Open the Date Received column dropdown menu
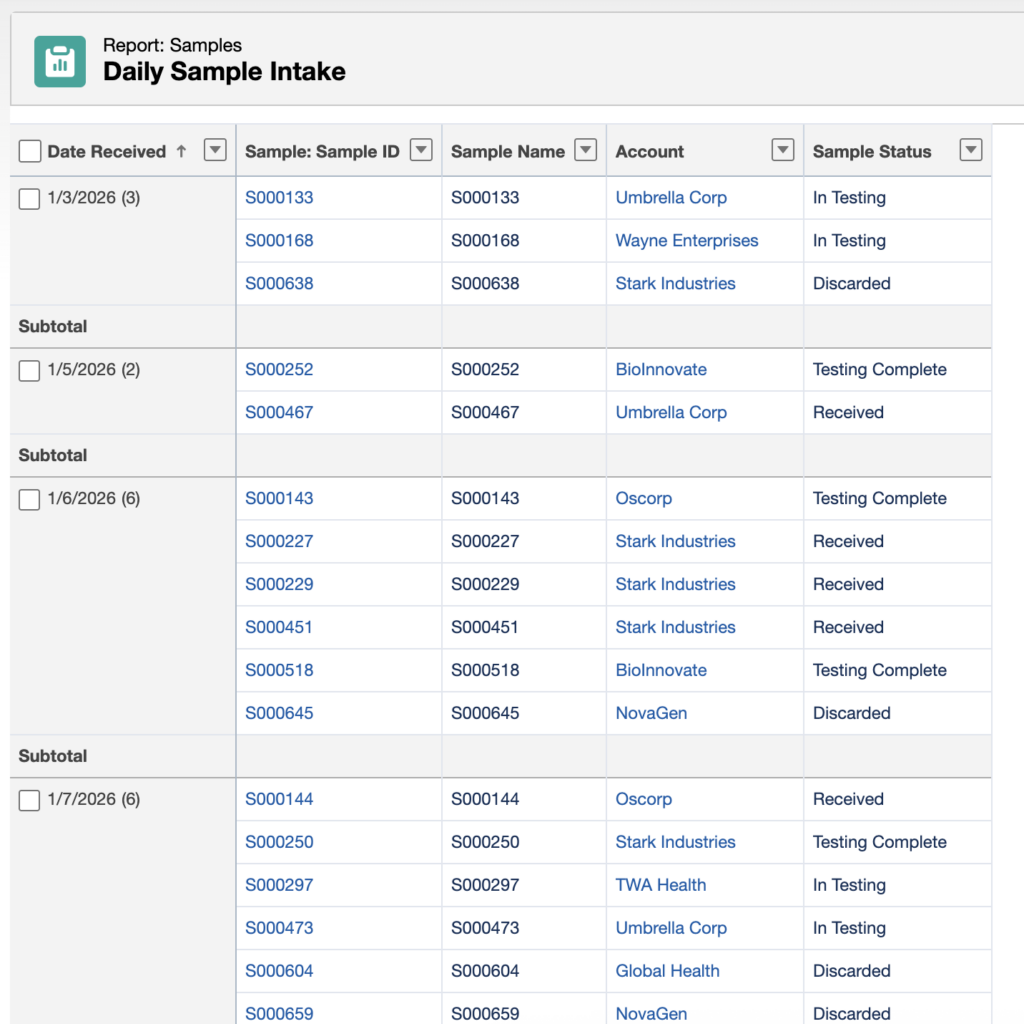 [x=215, y=150]
